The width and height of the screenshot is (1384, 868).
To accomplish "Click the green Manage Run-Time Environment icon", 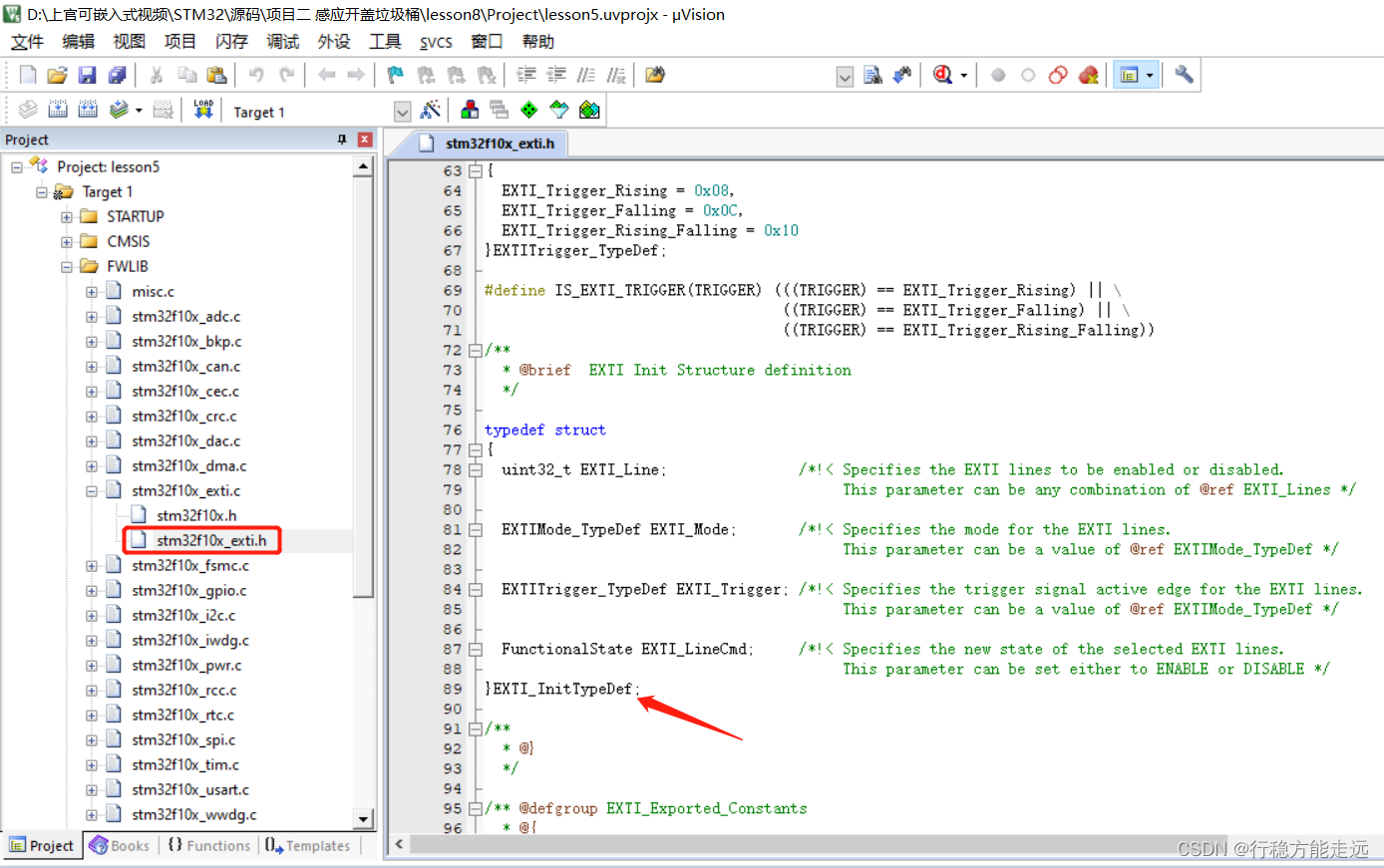I will coord(529,110).
